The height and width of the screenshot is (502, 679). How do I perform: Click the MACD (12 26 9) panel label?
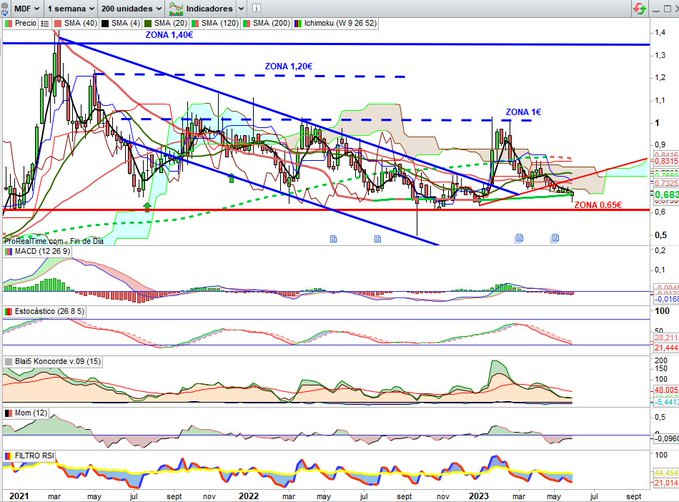click(x=42, y=251)
